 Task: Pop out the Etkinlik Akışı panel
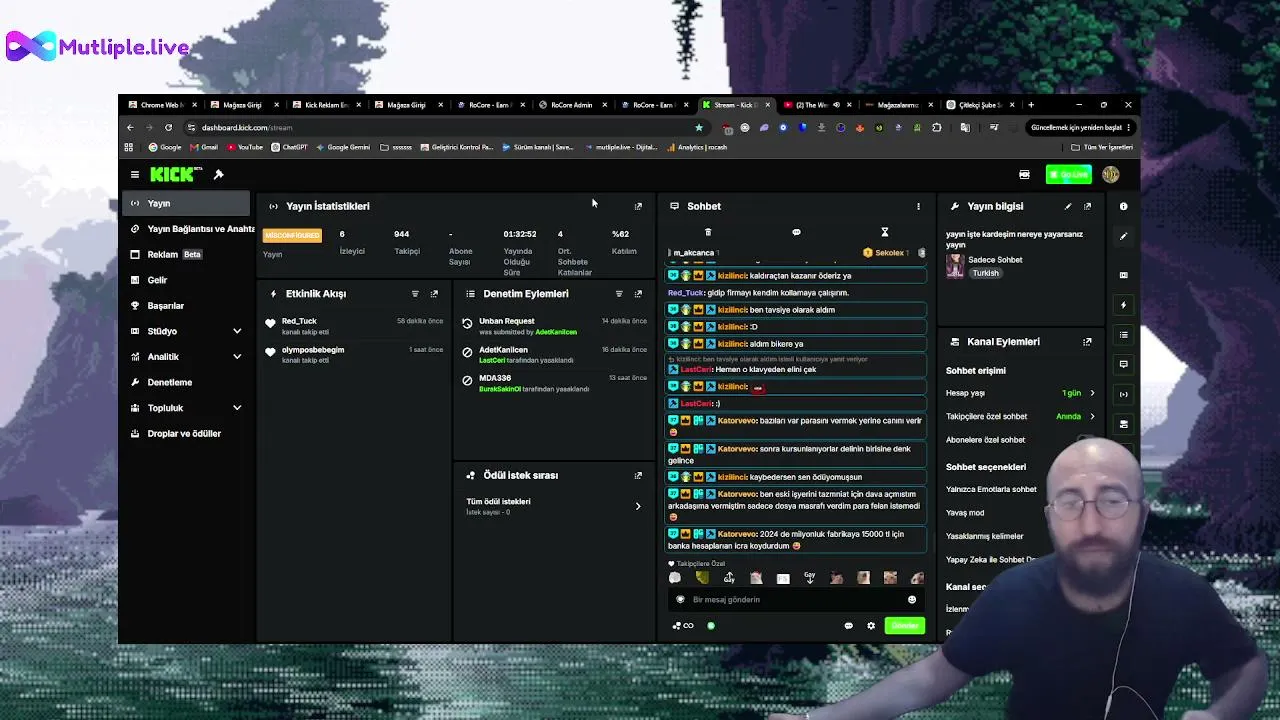click(x=434, y=294)
